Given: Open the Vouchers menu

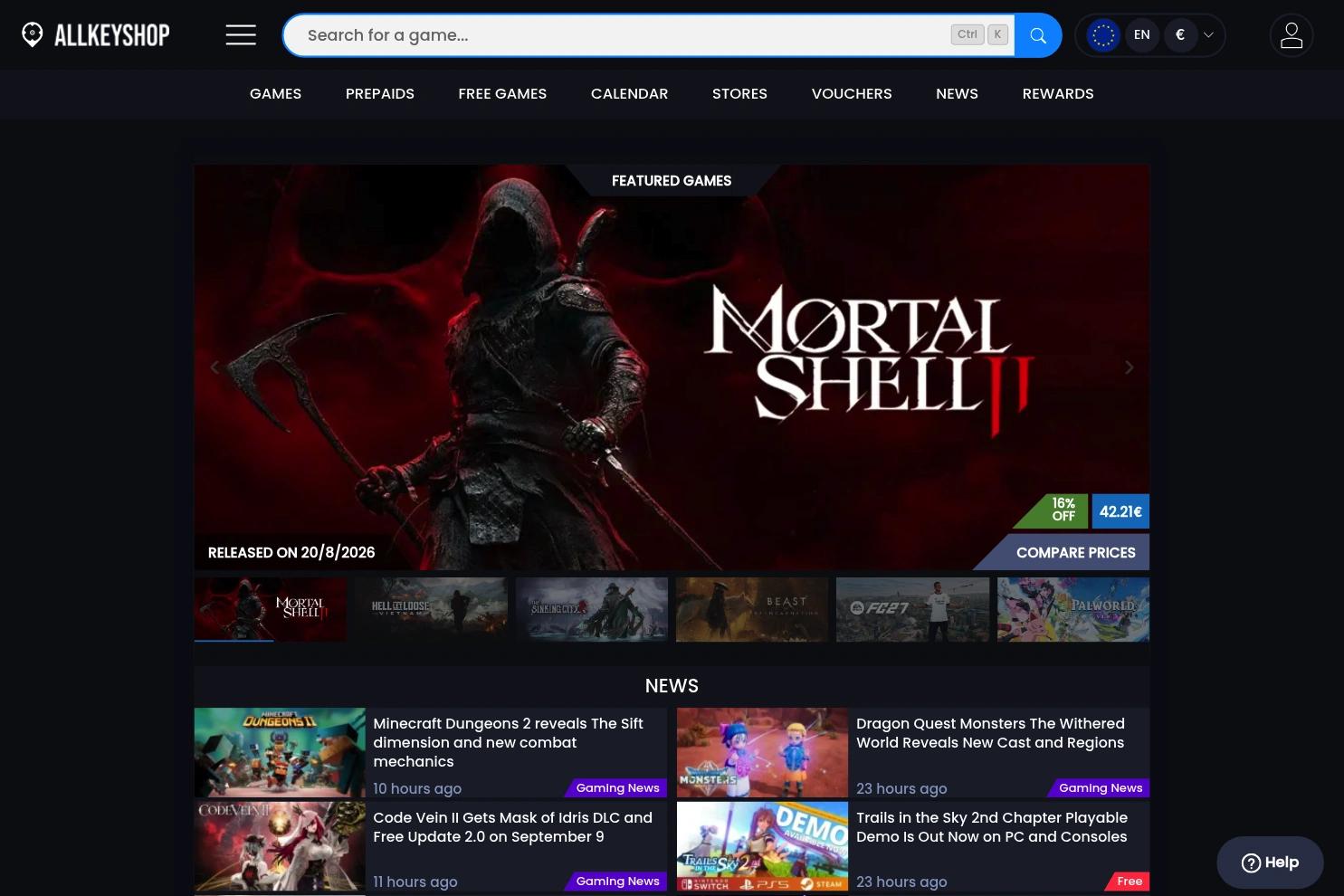Looking at the screenshot, I should (852, 94).
